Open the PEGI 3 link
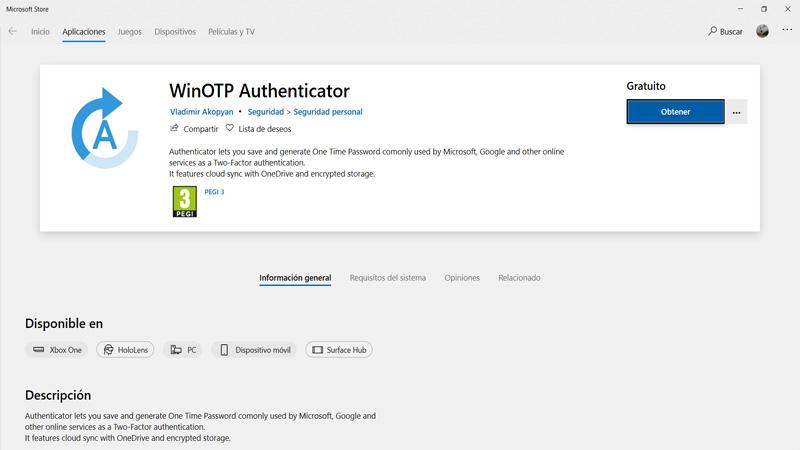The image size is (800, 450). point(214,192)
